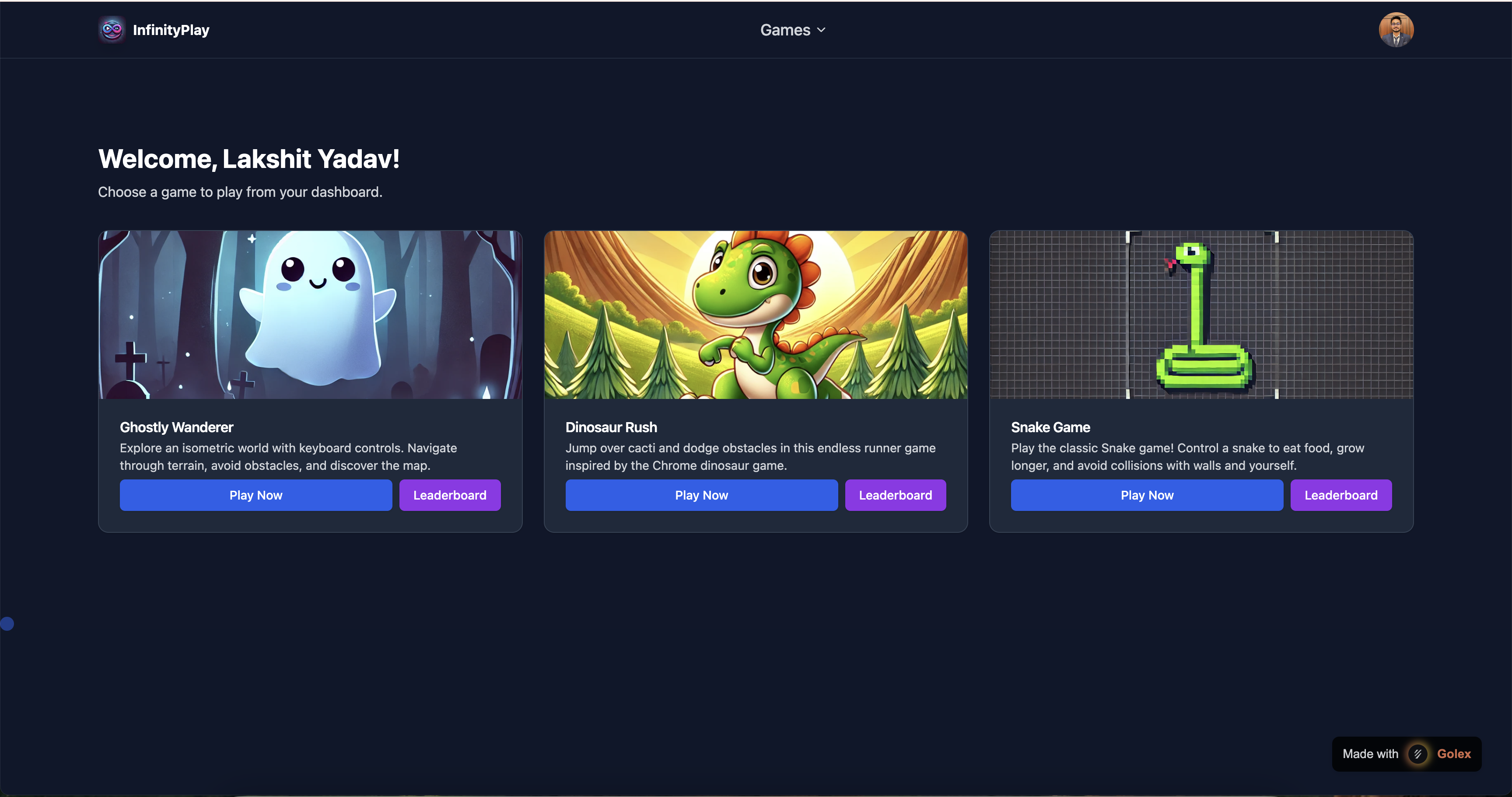The image size is (1512, 797).
Task: Click the Snake Game pixel snake artwork
Action: (x=1201, y=315)
